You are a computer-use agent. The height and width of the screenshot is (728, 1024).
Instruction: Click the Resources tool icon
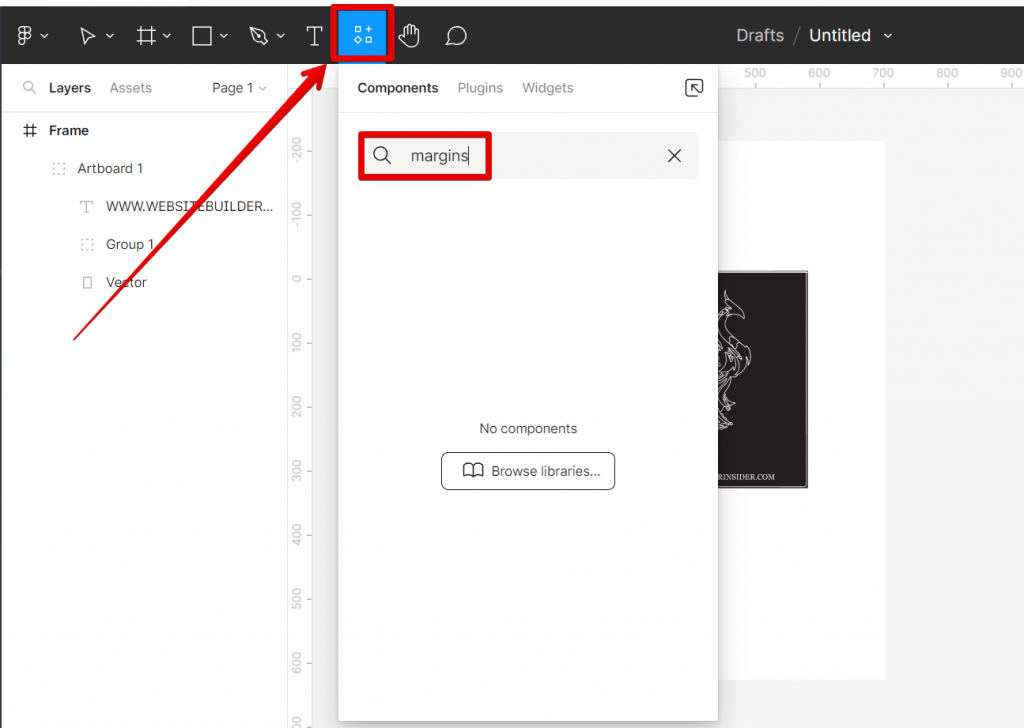click(363, 36)
